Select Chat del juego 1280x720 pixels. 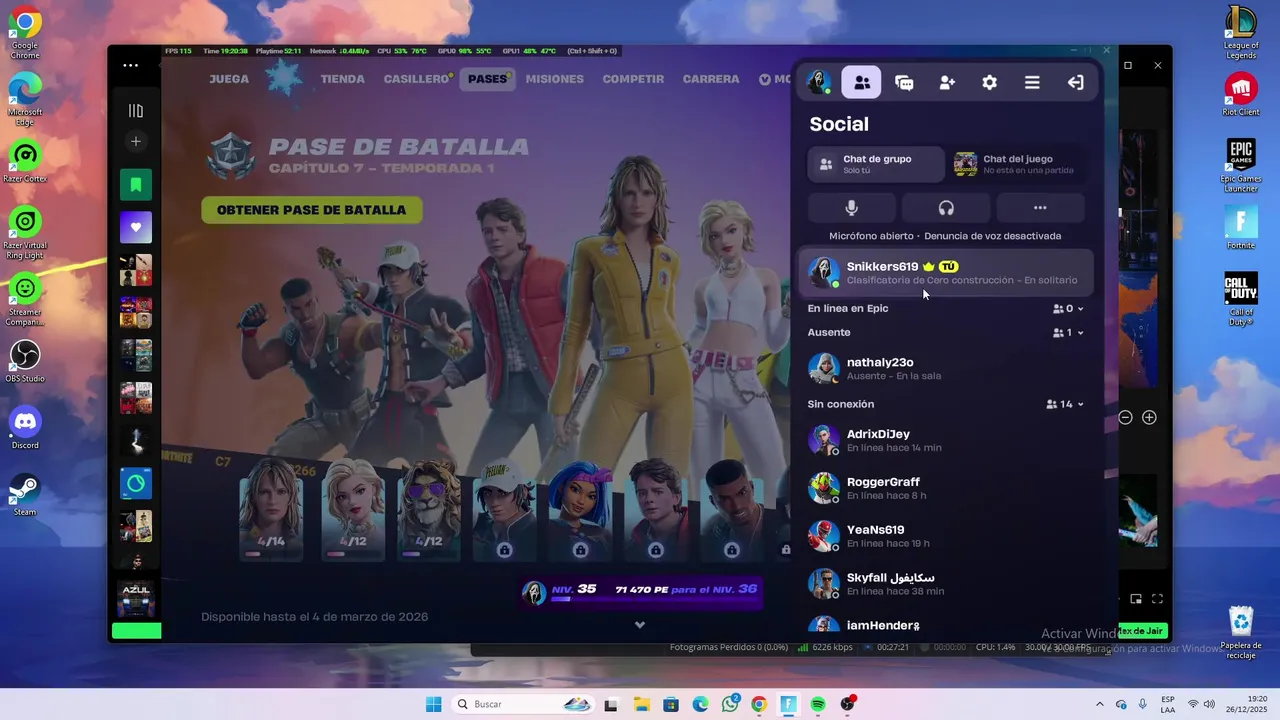(x=1017, y=164)
